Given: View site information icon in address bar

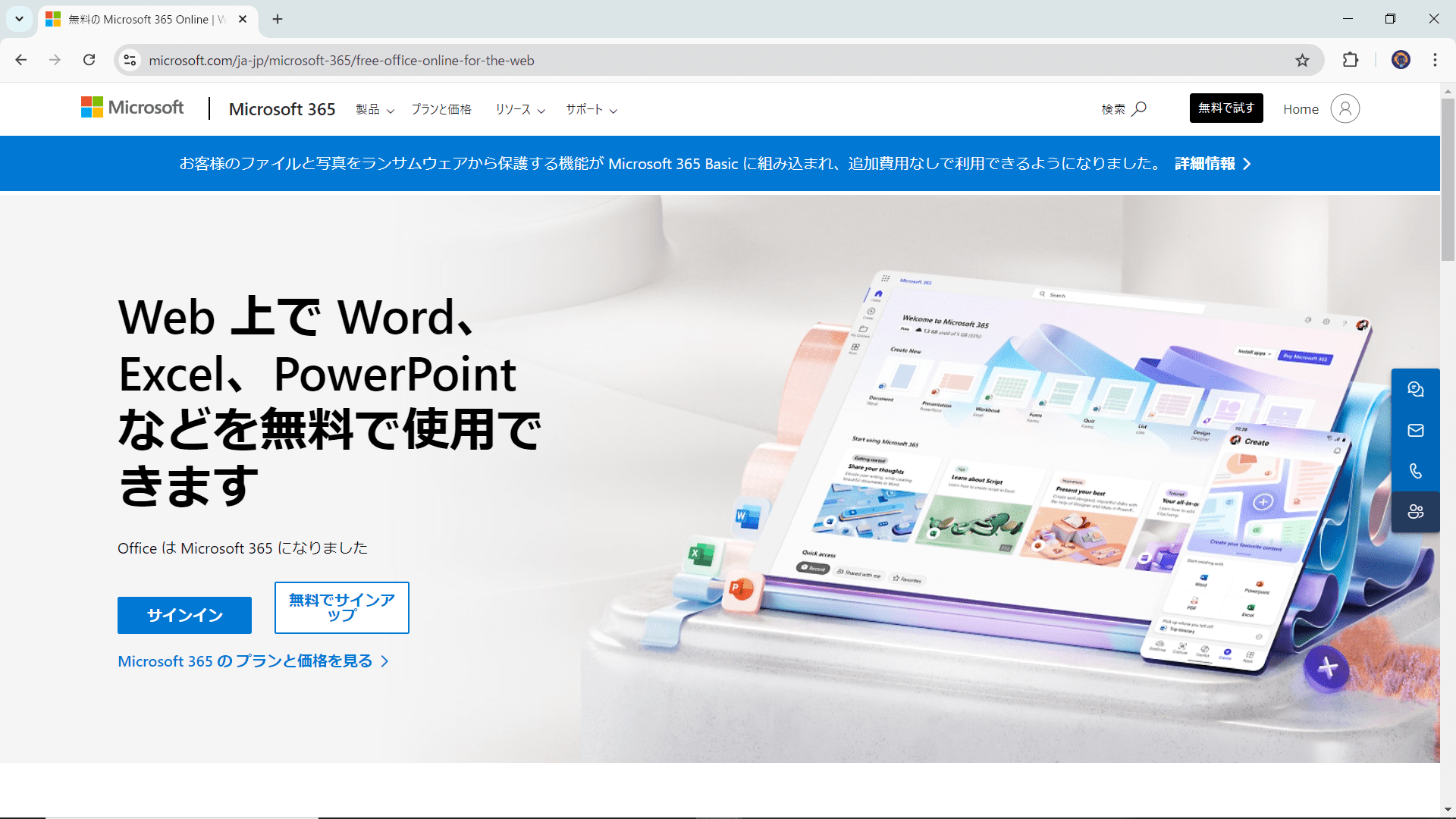Looking at the screenshot, I should [130, 60].
